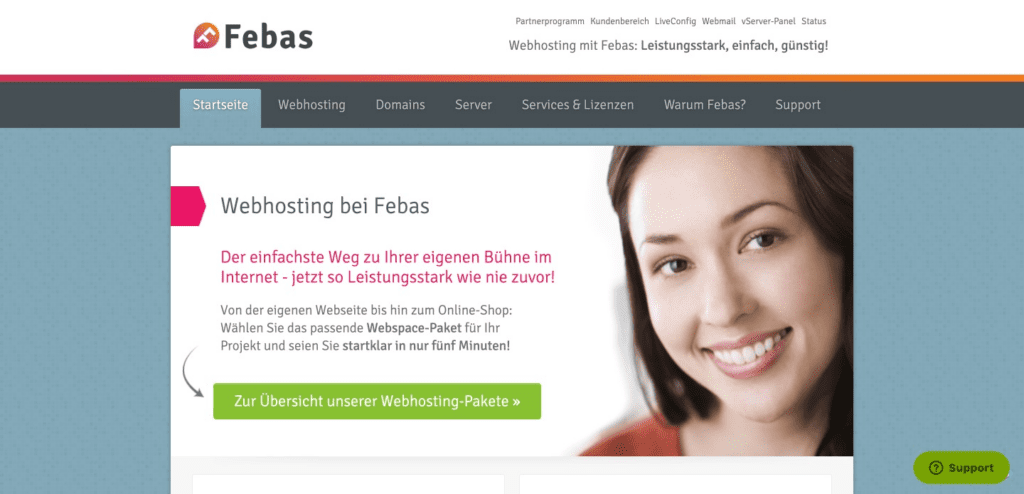The width and height of the screenshot is (1024, 494).
Task: Open the floating green Support button
Action: 961,468
